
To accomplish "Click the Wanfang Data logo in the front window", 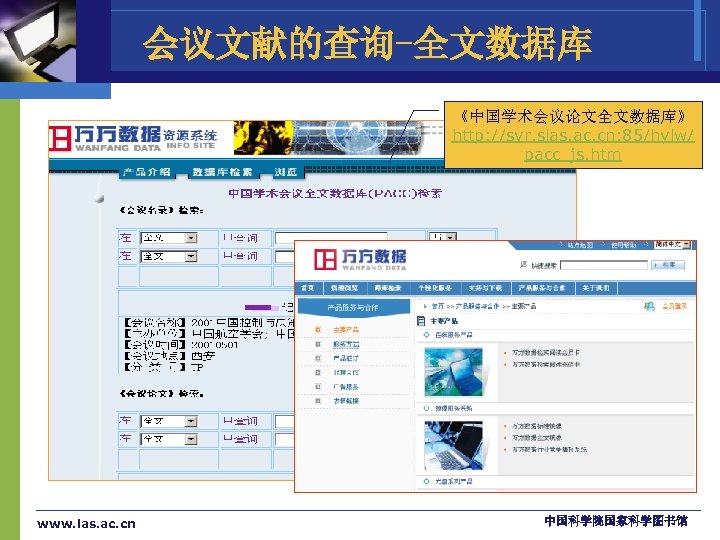I will pos(360,259).
